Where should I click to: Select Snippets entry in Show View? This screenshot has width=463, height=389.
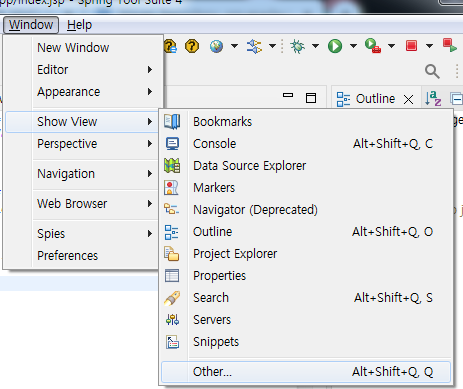tap(216, 342)
